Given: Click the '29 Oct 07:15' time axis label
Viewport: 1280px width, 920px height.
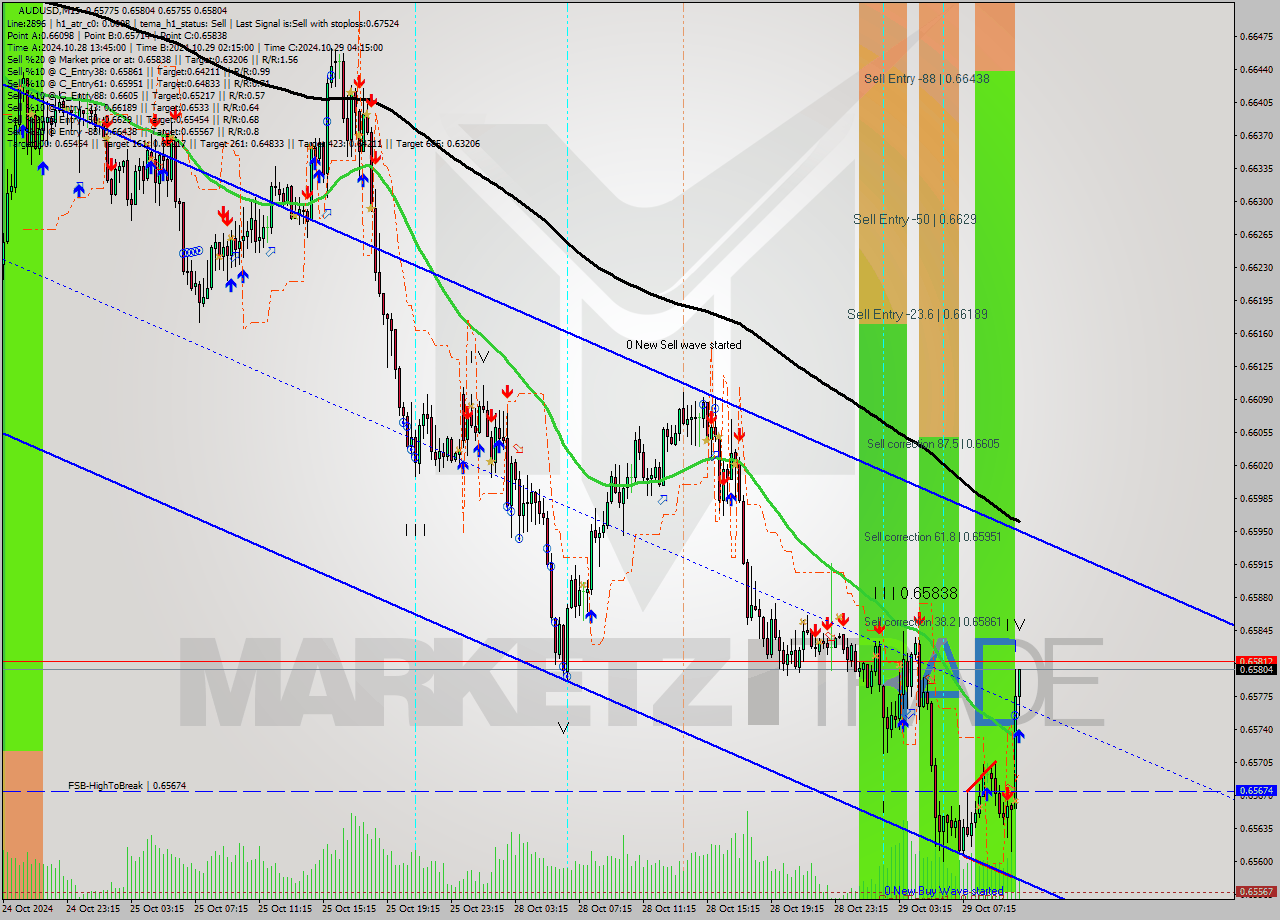Looking at the screenshot, I should coord(989,909).
